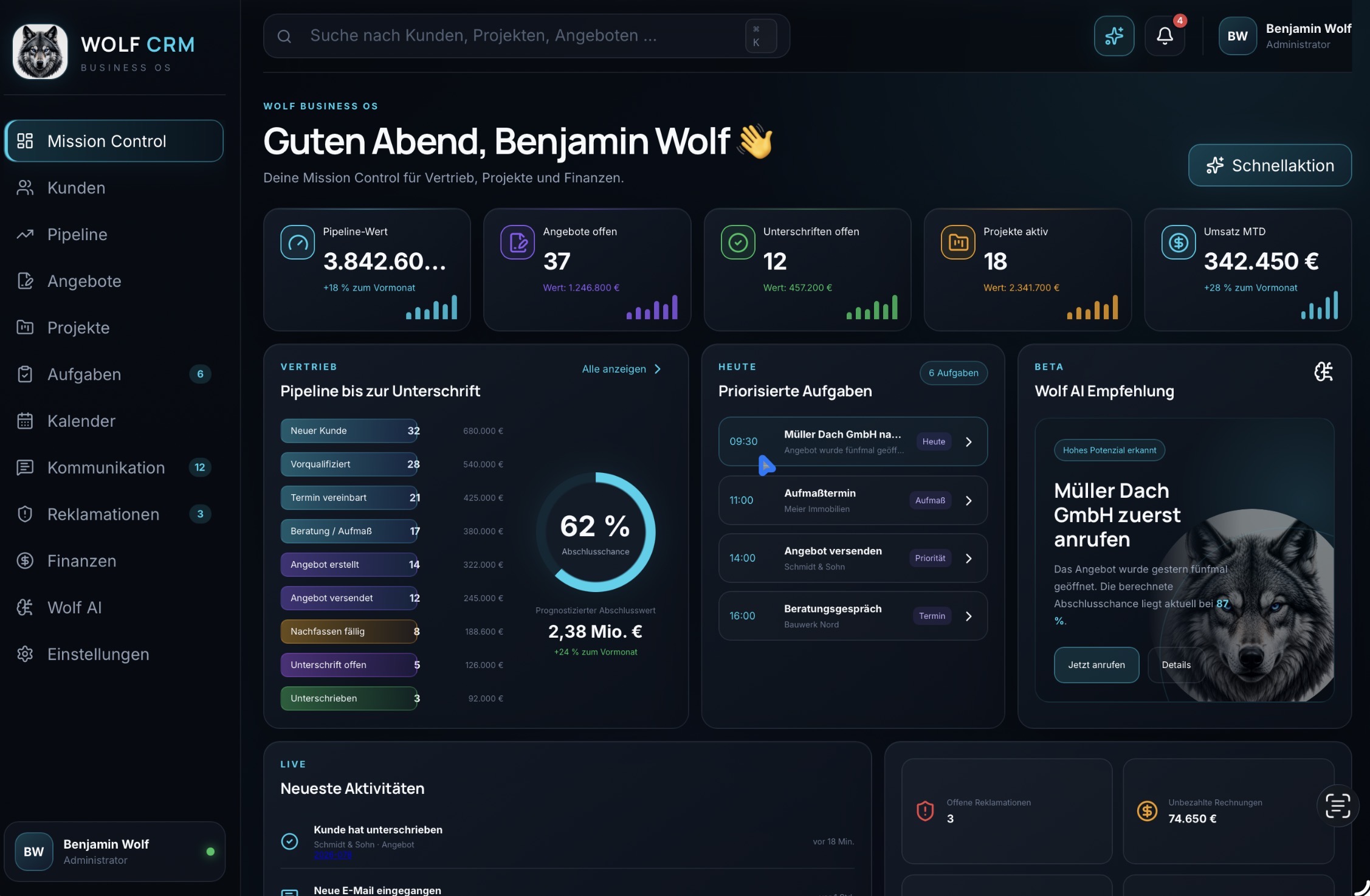Click the 2,38 Mio. € forecast value
Viewport: 1370px width, 896px height.
[595, 632]
